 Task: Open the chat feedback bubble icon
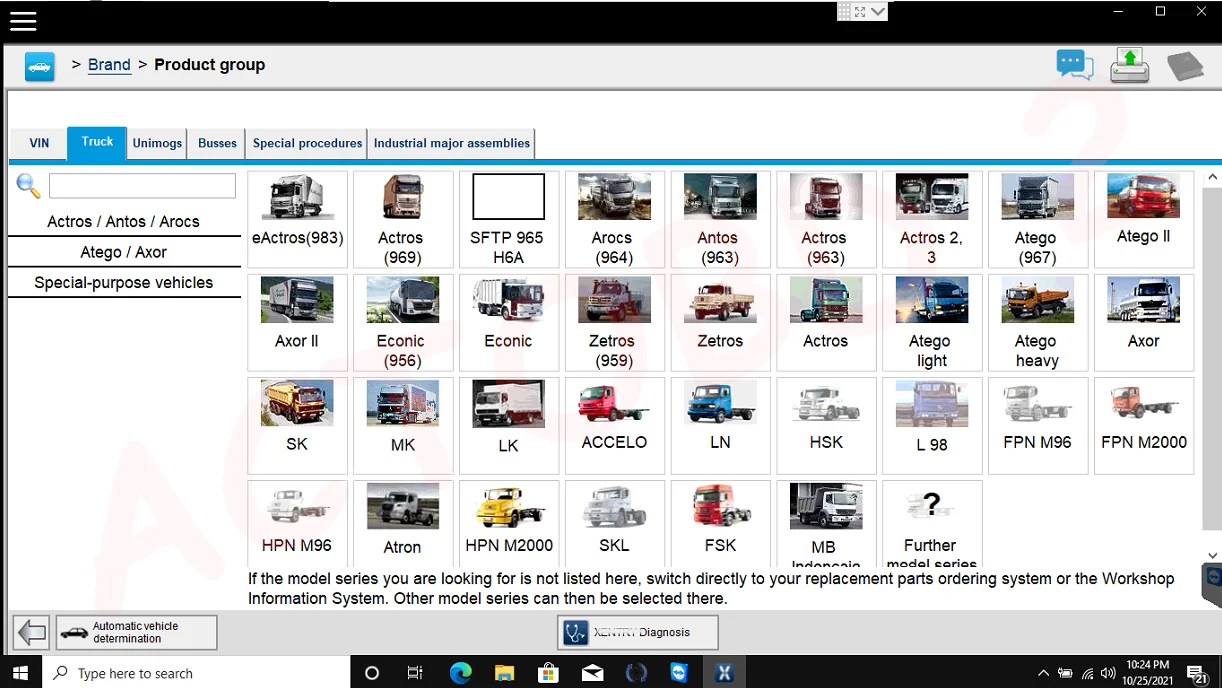[1074, 66]
